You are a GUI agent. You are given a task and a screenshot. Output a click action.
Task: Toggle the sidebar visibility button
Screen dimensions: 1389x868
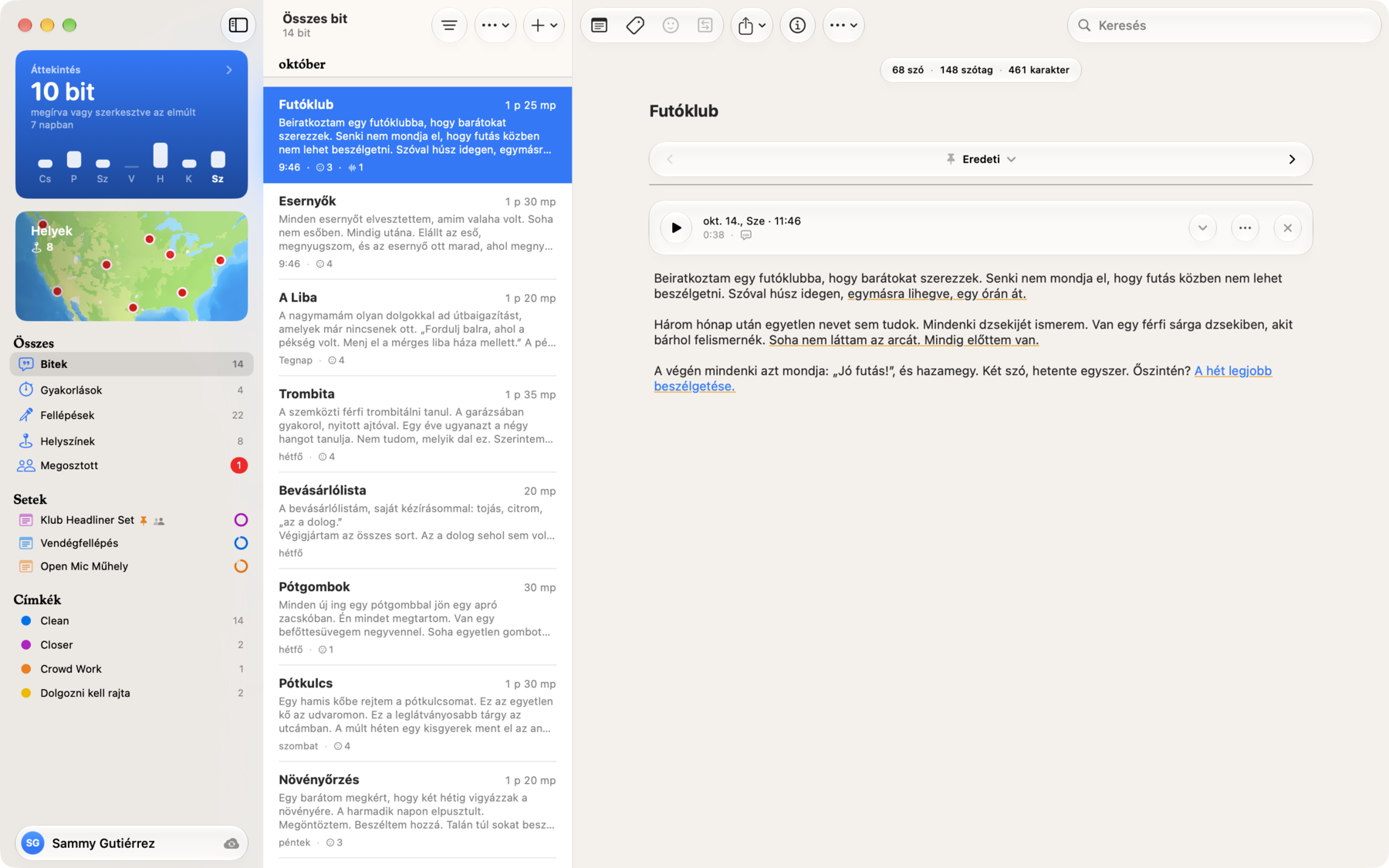click(238, 25)
